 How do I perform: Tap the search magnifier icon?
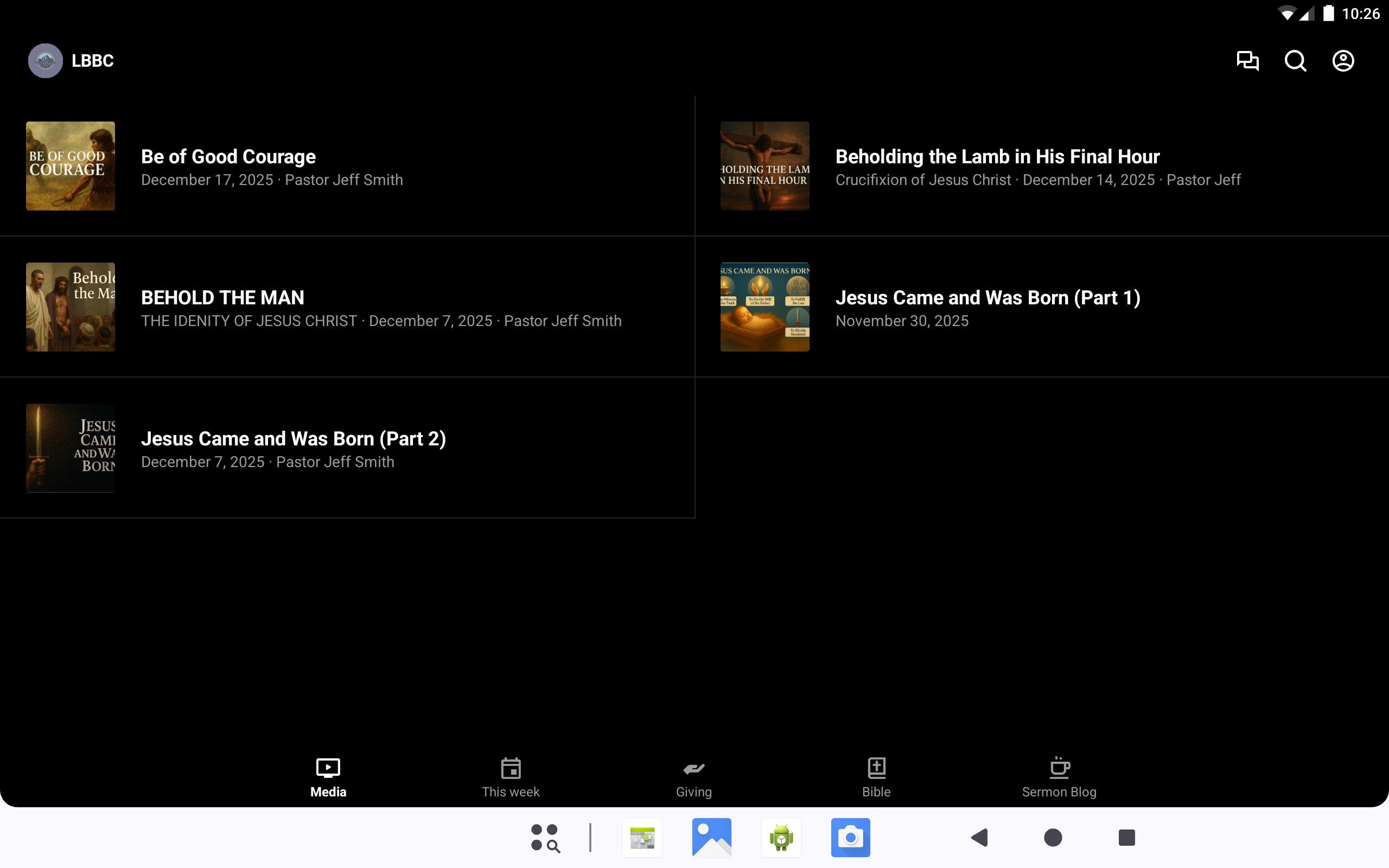(x=1295, y=61)
